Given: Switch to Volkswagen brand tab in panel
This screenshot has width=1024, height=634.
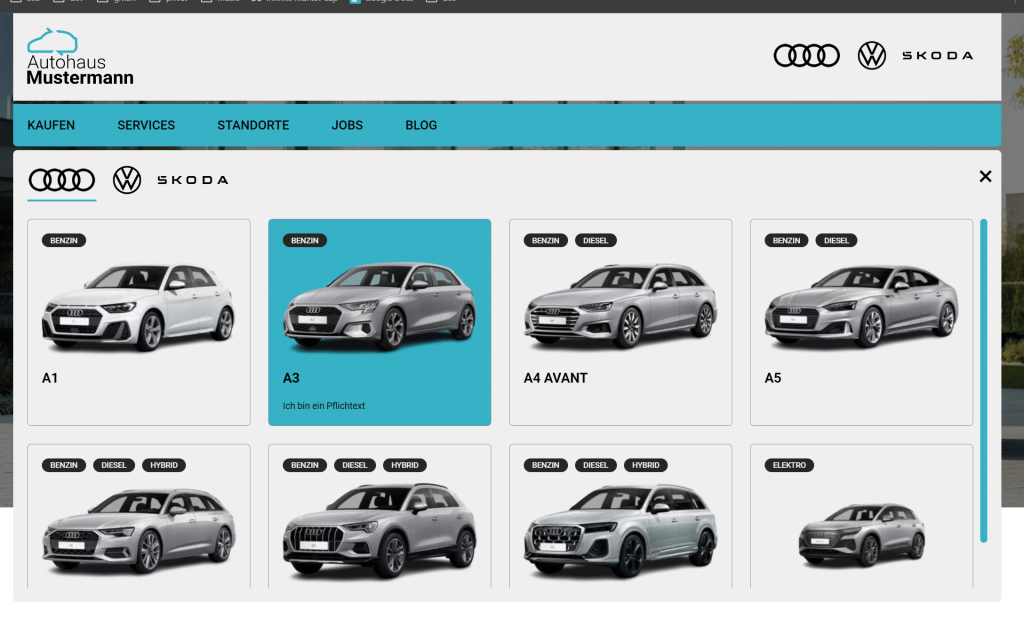Looking at the screenshot, I should [x=127, y=180].
